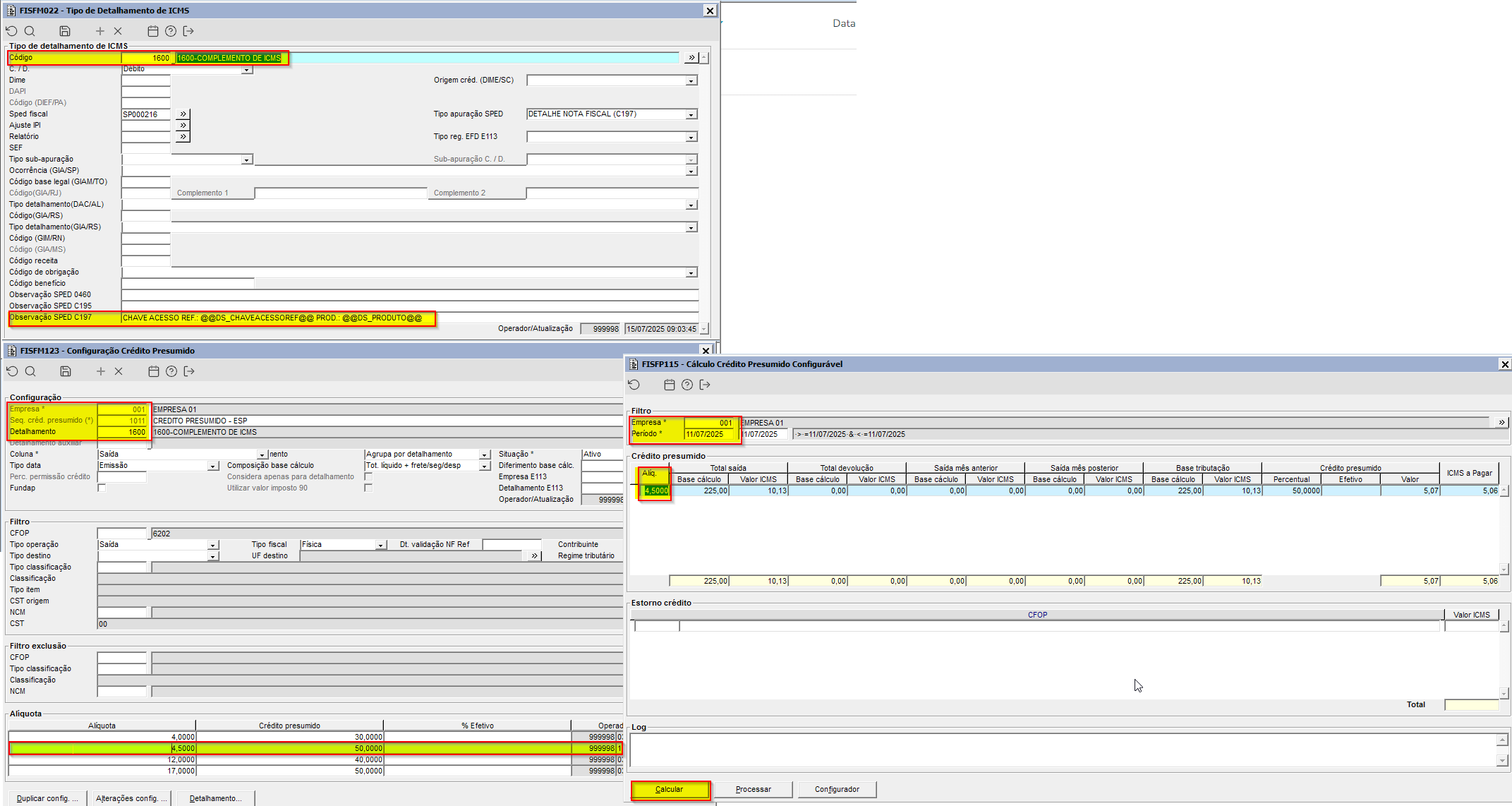1512x806 pixels.
Task: Click the delete X icon in FISFM123 toolbar
Action: [x=119, y=371]
